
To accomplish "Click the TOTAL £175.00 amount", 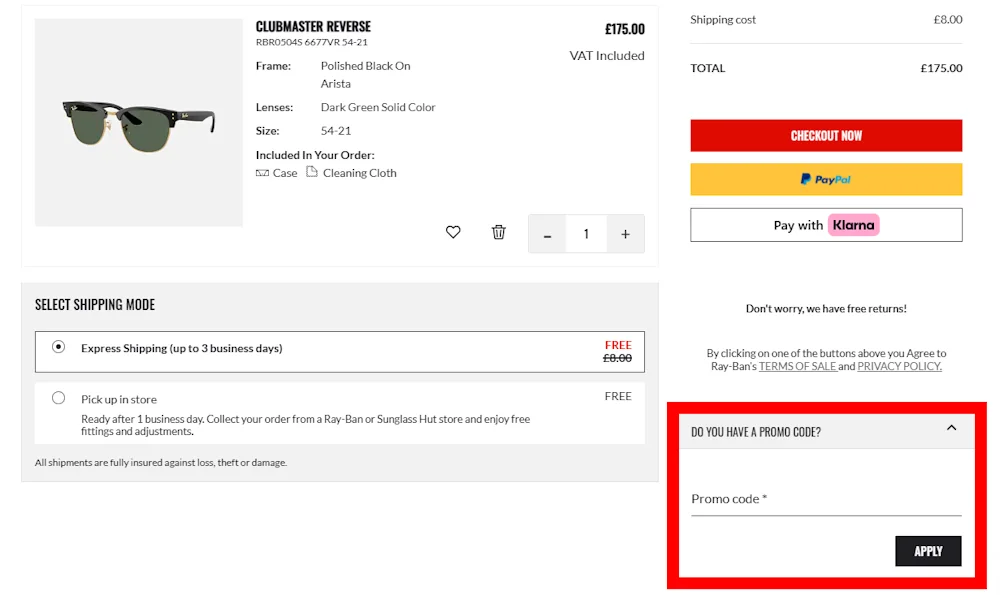I will 941,68.
